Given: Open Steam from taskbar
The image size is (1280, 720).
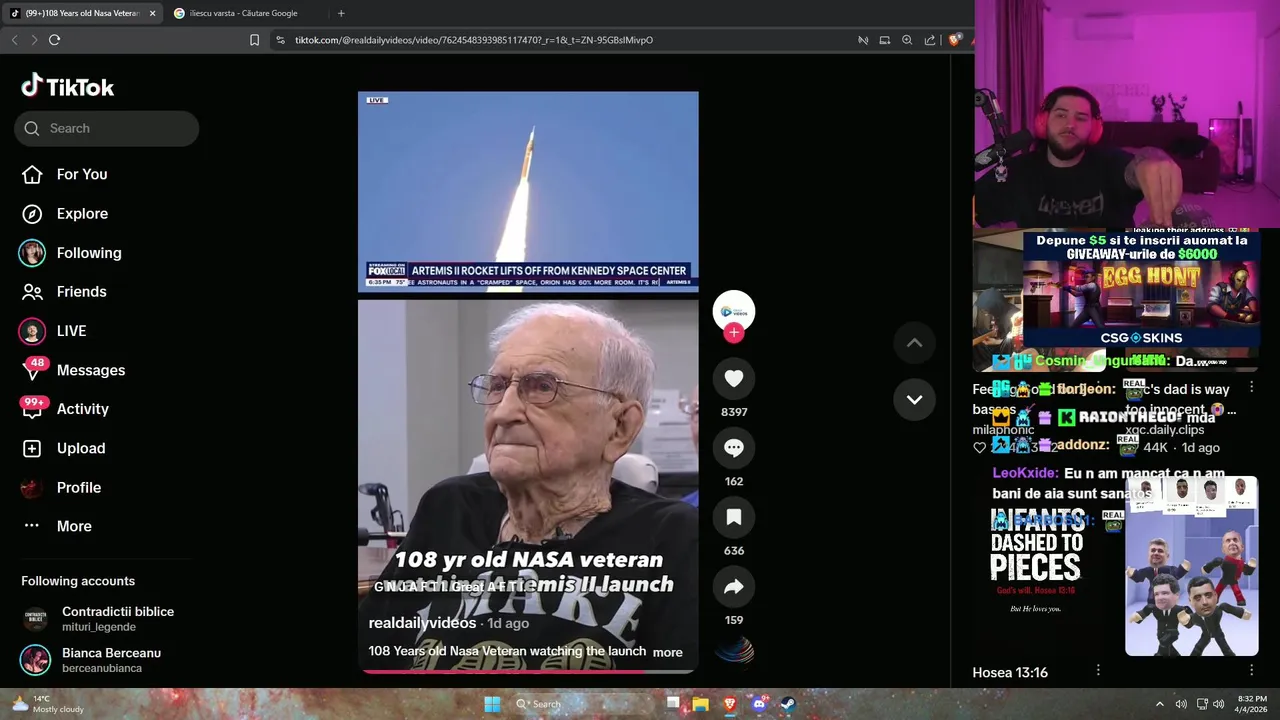Looking at the screenshot, I should coord(788,704).
